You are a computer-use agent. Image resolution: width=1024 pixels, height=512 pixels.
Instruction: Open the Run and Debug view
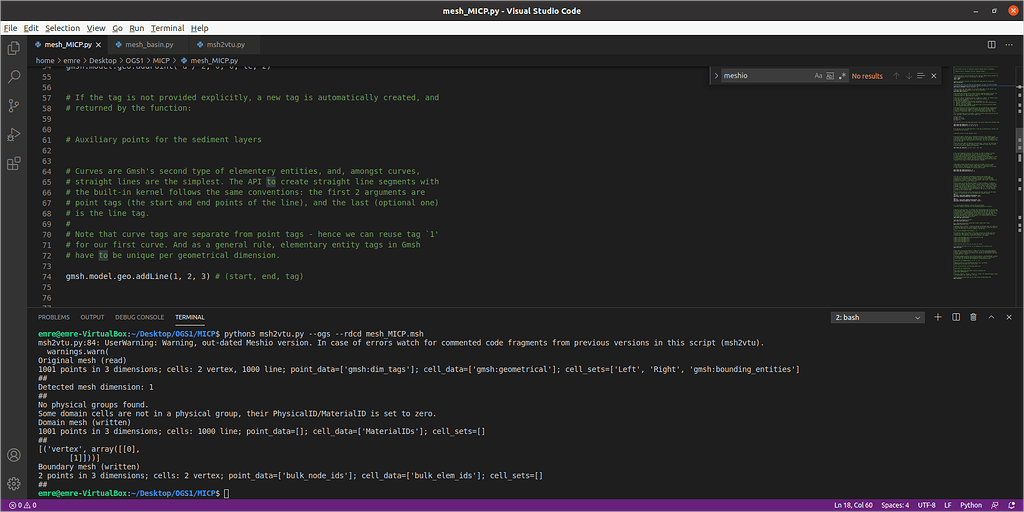pyautogui.click(x=13, y=135)
